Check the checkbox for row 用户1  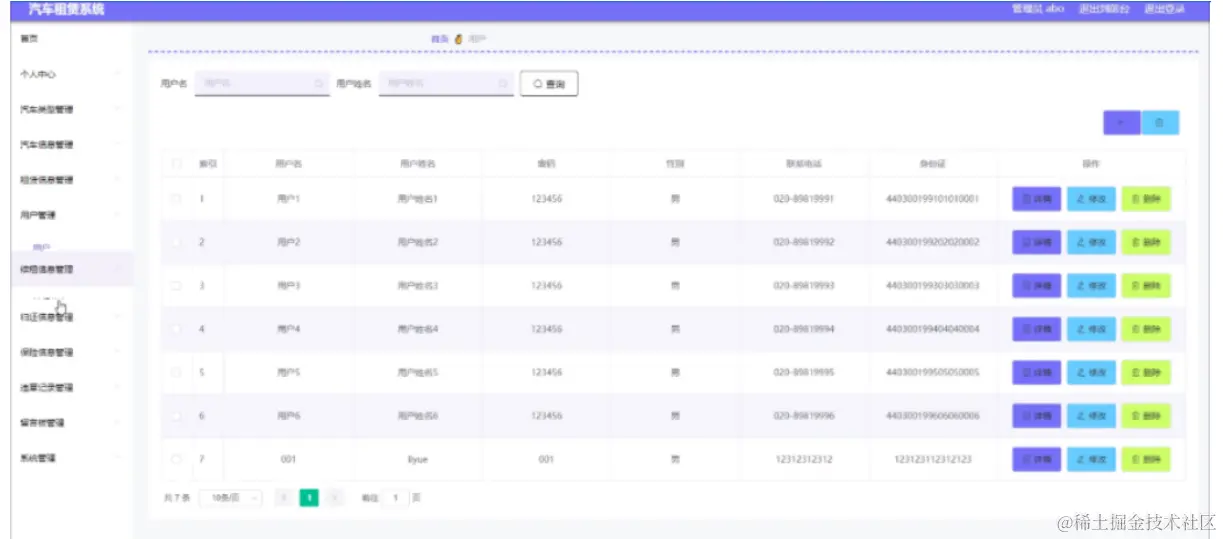(x=176, y=199)
